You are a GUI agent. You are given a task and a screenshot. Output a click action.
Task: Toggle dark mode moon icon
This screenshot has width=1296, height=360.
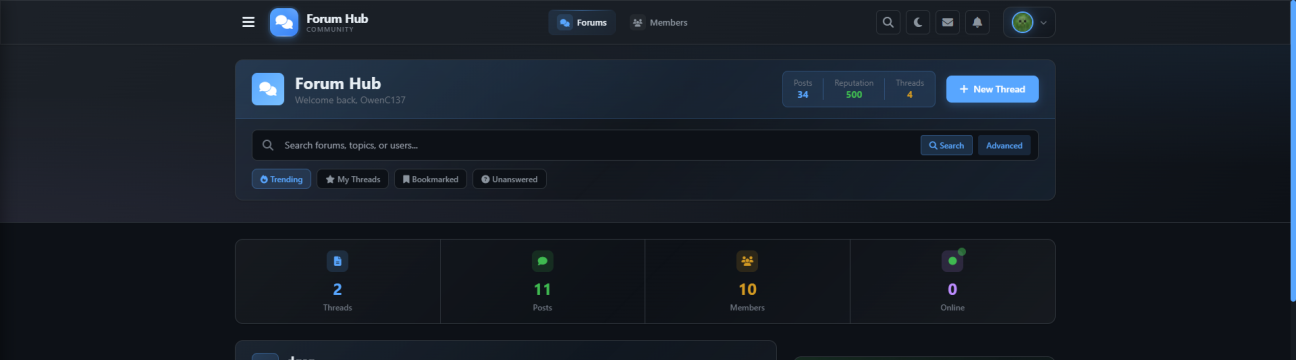(x=918, y=22)
